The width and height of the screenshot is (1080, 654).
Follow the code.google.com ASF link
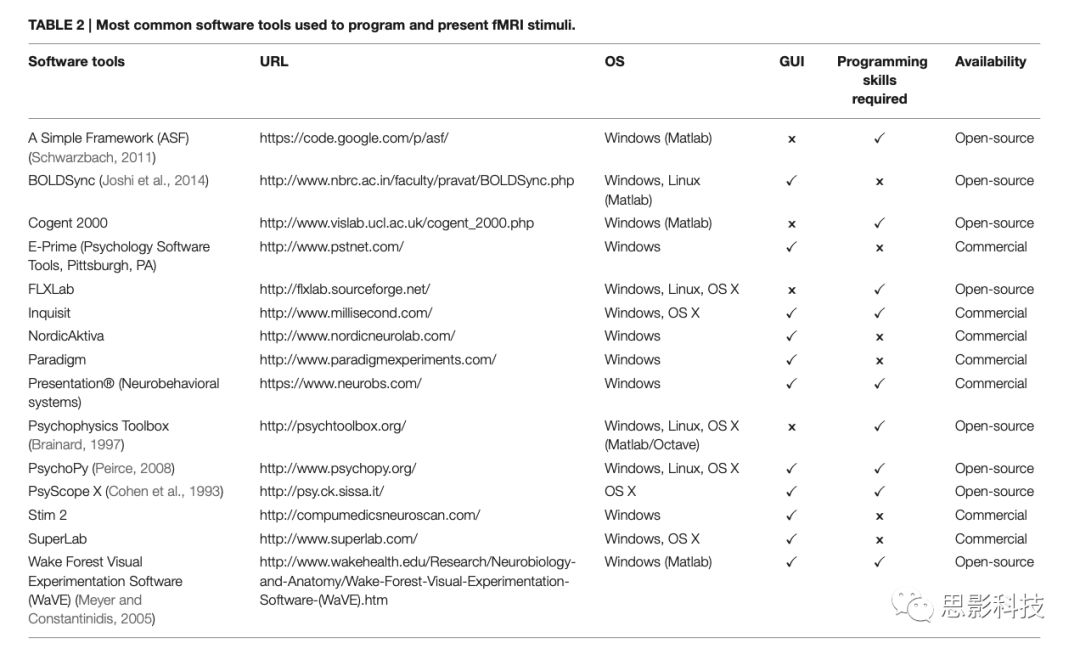click(x=360, y=138)
